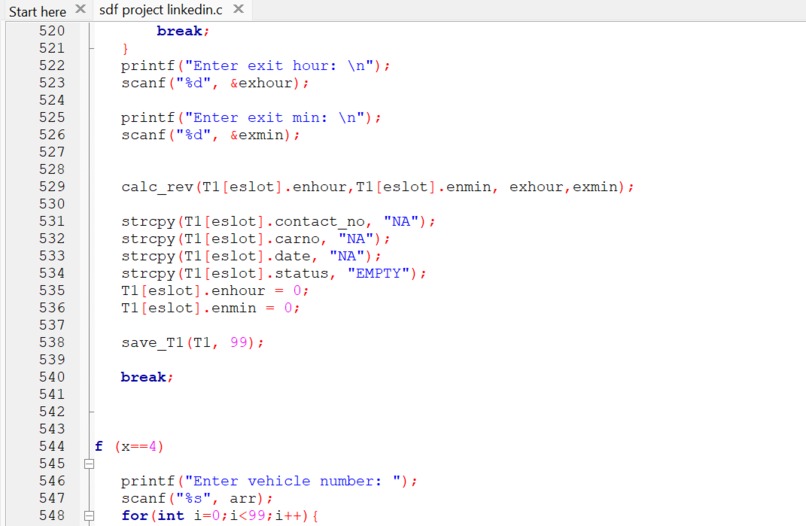Click the T1[eslot].enhour = 0 line
Viewport: 806px width, 526px height.
[215, 291]
